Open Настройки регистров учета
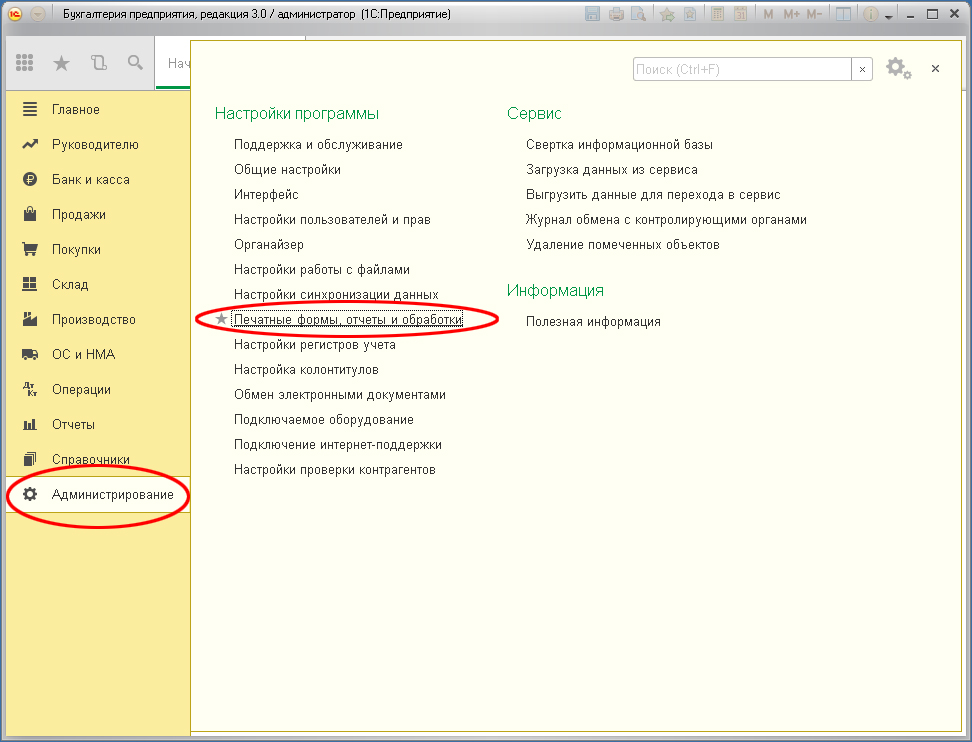 coord(314,345)
